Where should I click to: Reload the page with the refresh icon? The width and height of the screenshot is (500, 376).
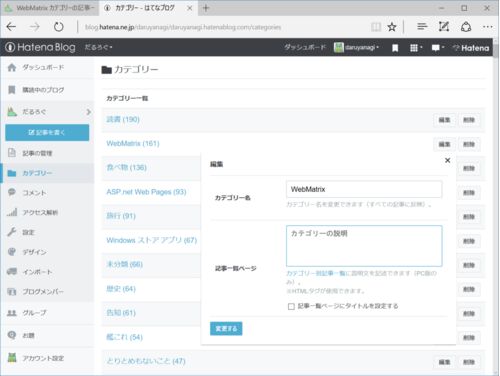tap(58, 27)
